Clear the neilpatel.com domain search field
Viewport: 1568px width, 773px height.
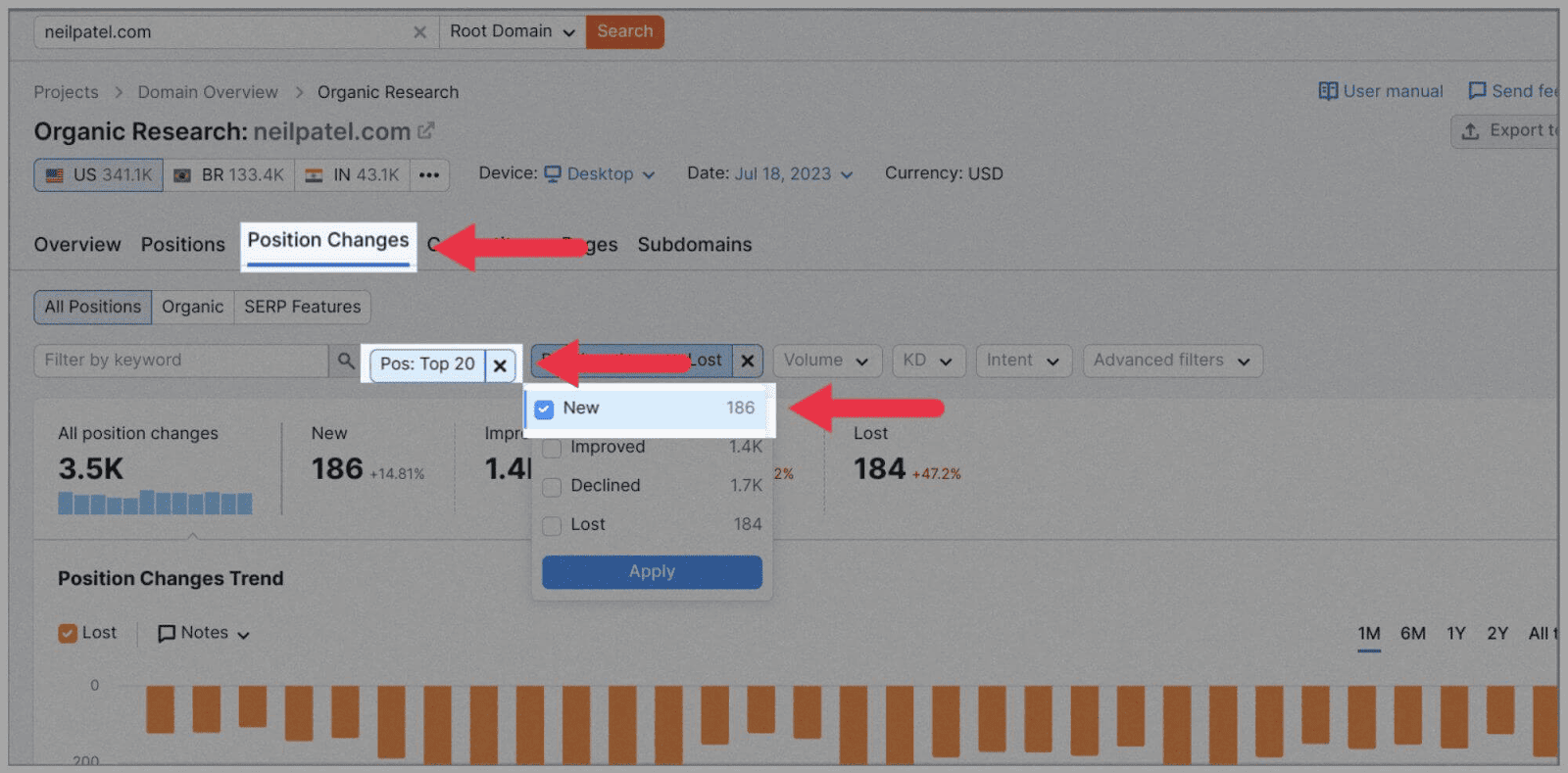tap(419, 32)
